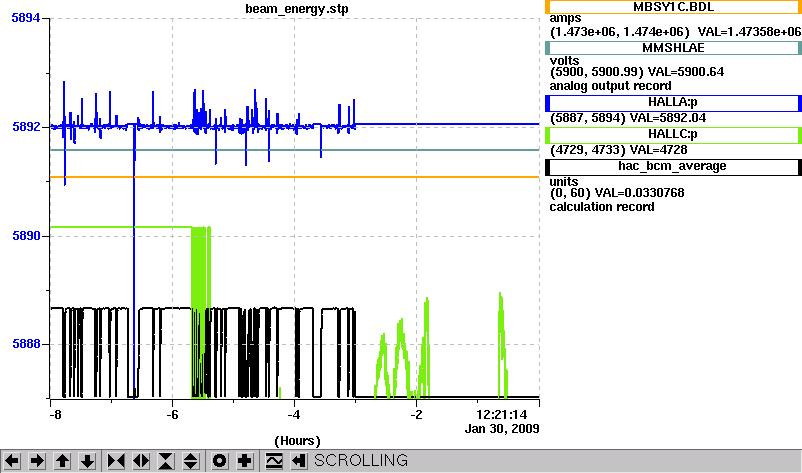
Task: Click the Jan 30, 2009 date label
Action: [502, 429]
